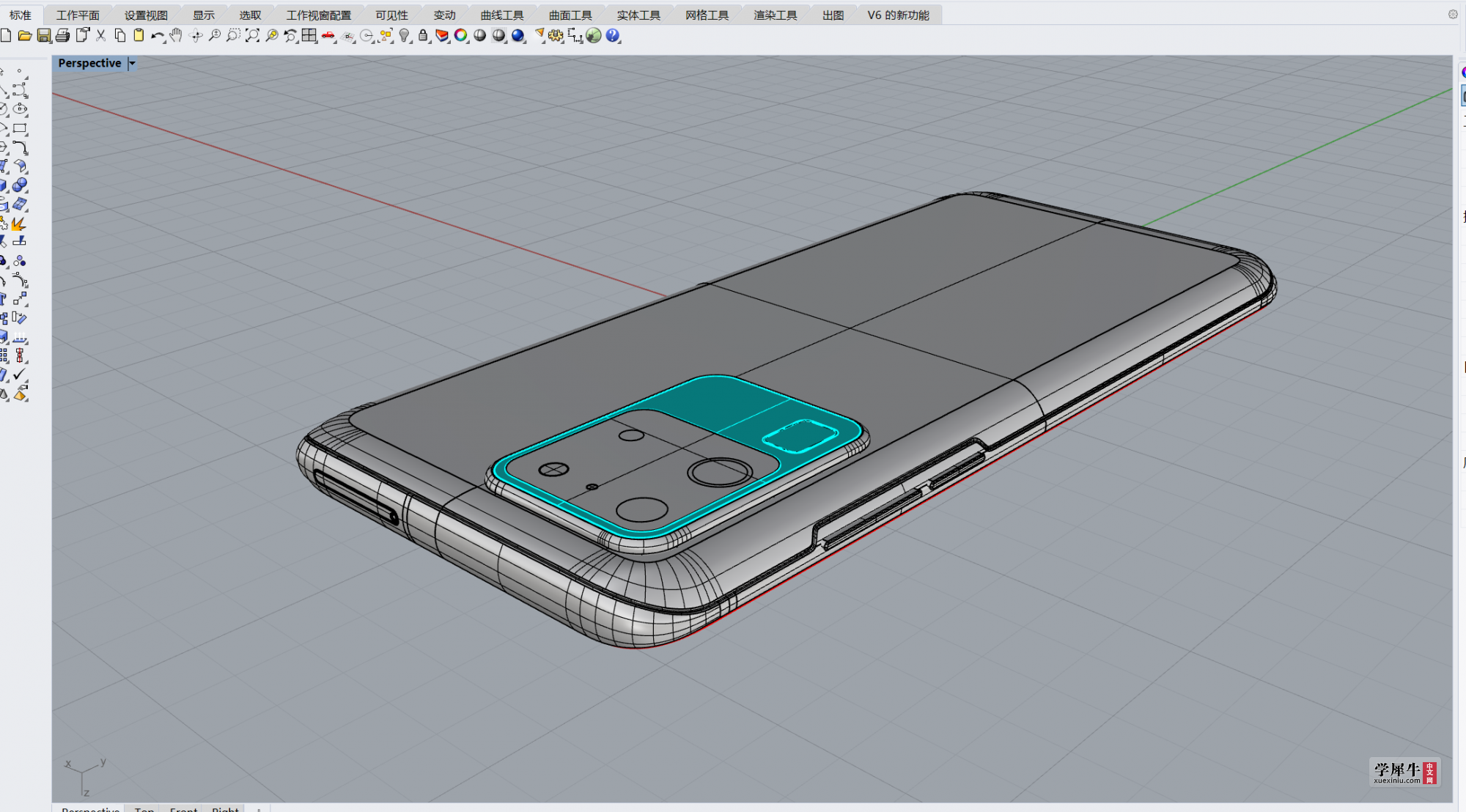
Task: Open the V6 的新功能 toolbar tab
Action: tap(898, 15)
